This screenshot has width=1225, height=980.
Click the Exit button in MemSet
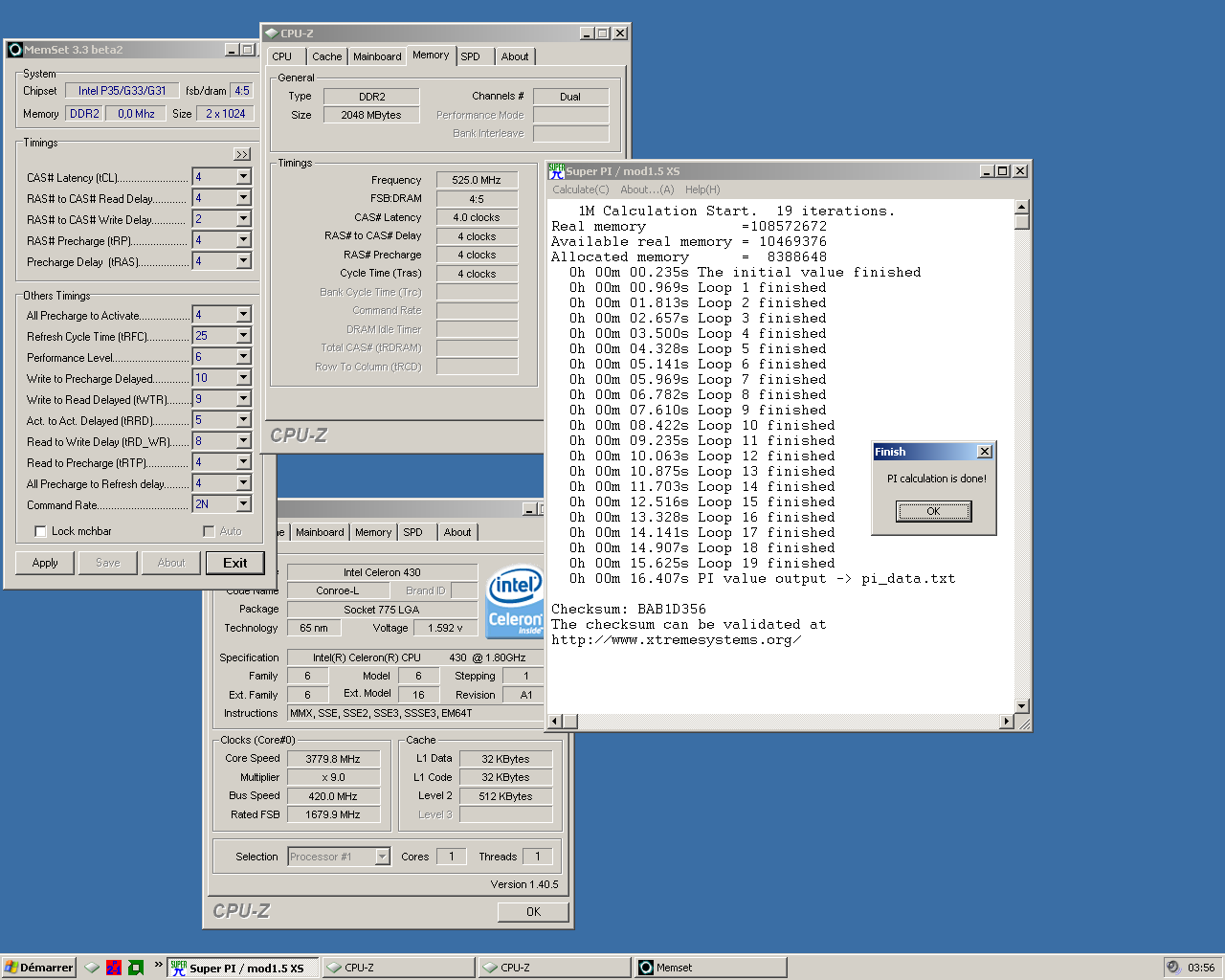pyautogui.click(x=235, y=563)
